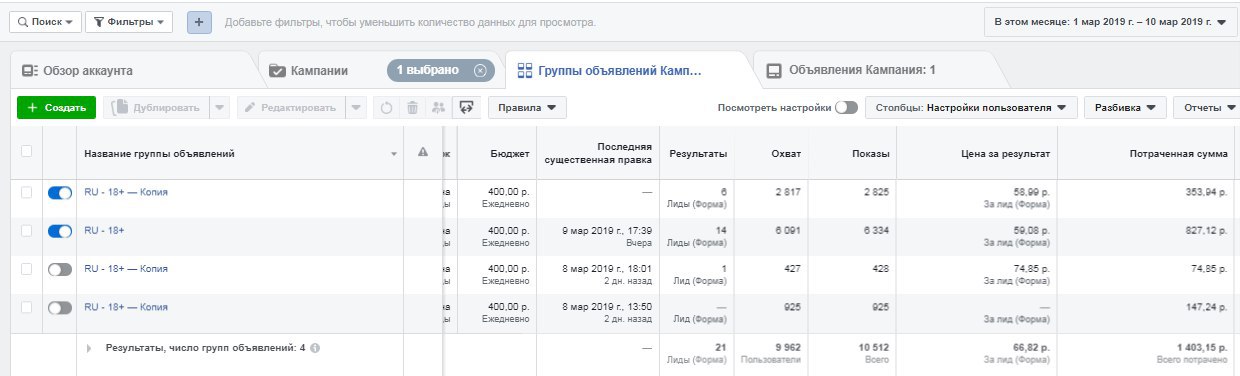This screenshot has width=1240, height=376.
Task: Click the green 'Создать' button
Action: (x=56, y=107)
